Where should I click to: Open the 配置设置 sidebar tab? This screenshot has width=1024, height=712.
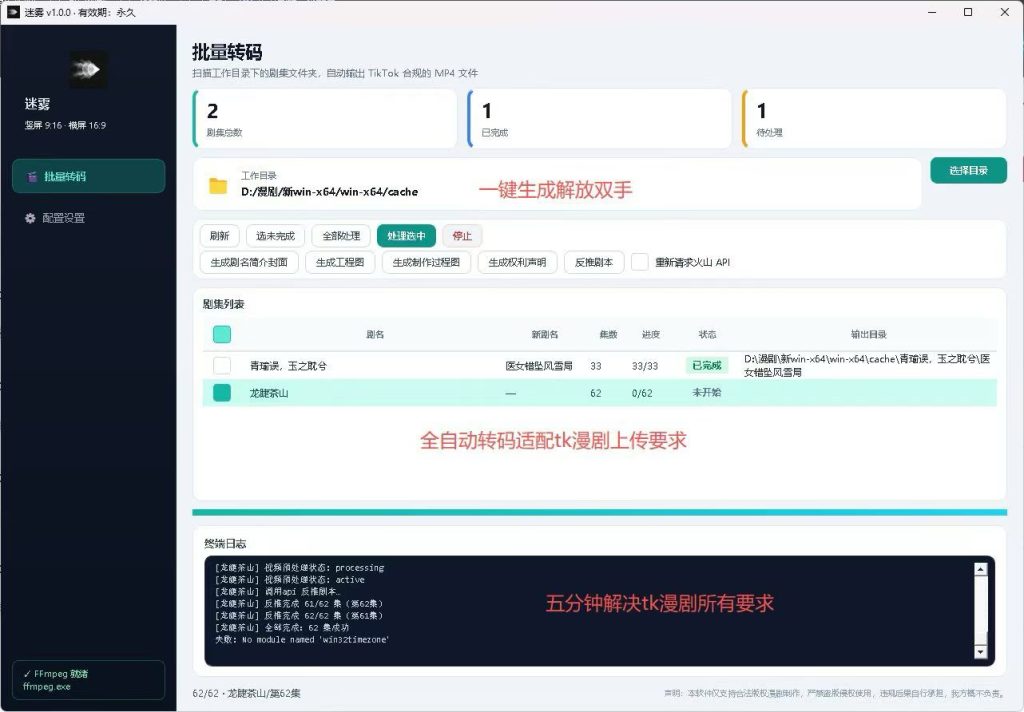pyautogui.click(x=89, y=218)
